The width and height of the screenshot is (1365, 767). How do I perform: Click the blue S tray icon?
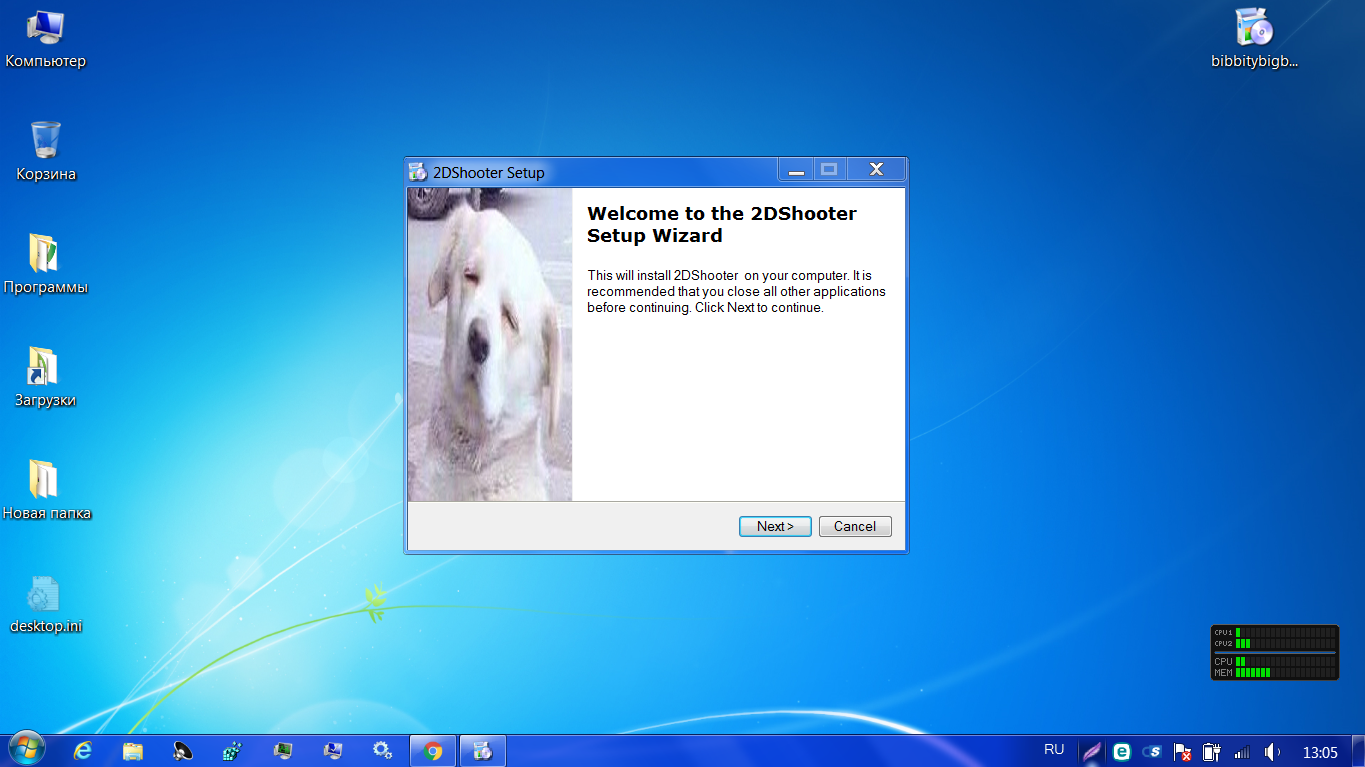(x=1152, y=751)
